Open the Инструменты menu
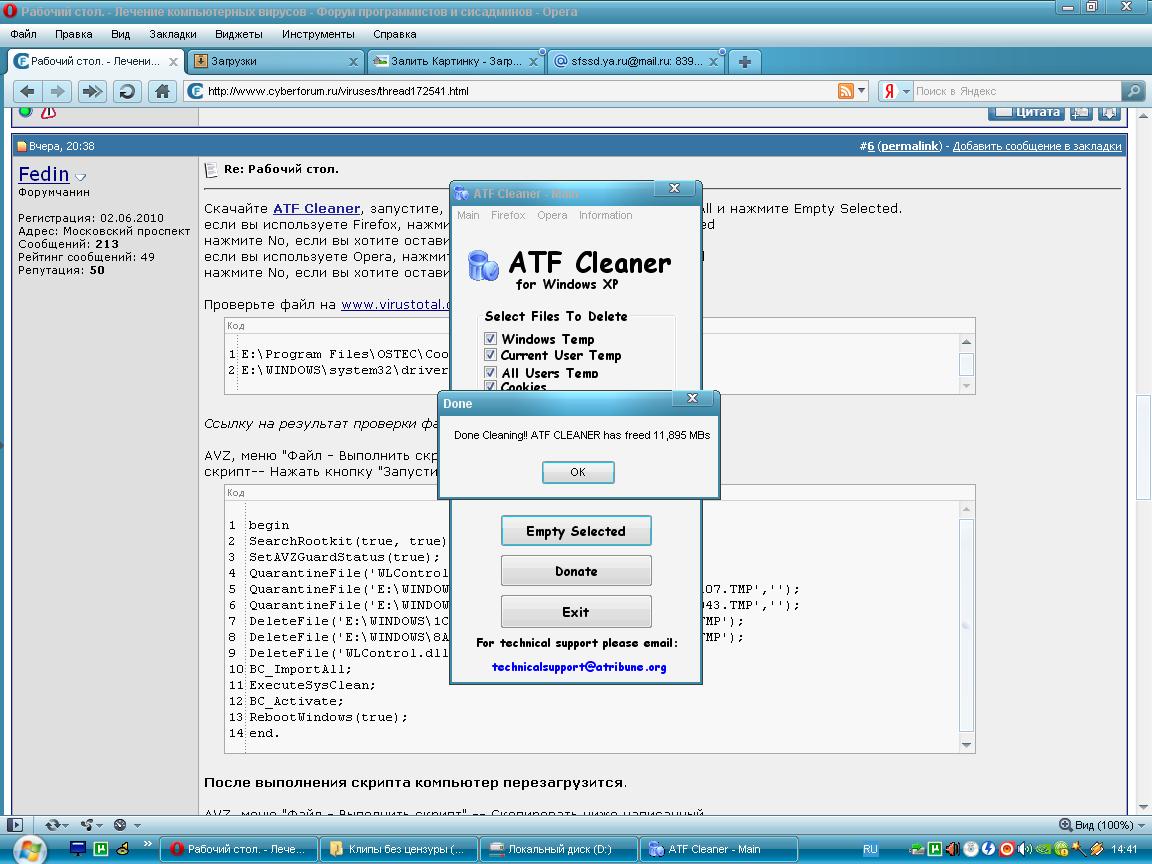 click(x=318, y=34)
